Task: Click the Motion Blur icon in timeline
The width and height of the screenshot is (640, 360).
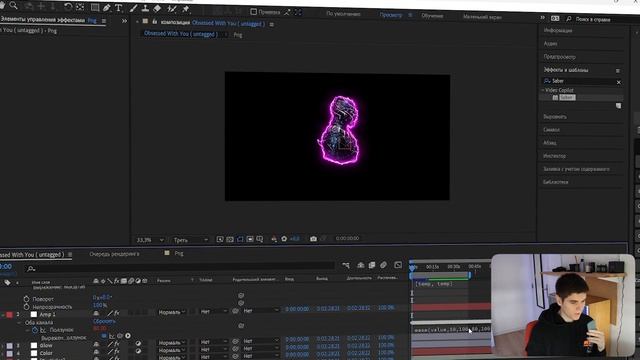Action: [x=383, y=265]
